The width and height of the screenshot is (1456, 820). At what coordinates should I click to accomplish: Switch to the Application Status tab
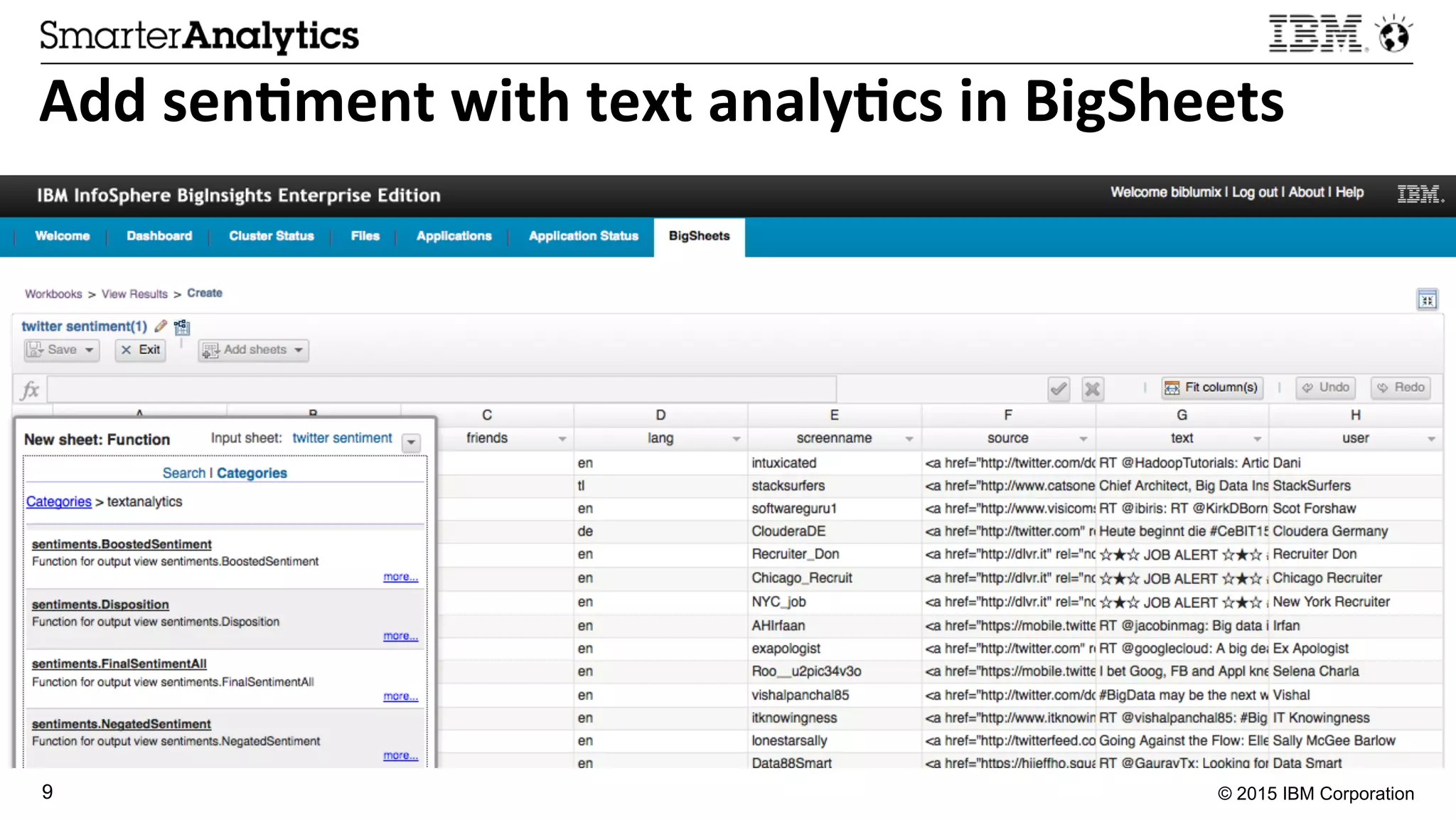pyautogui.click(x=584, y=236)
